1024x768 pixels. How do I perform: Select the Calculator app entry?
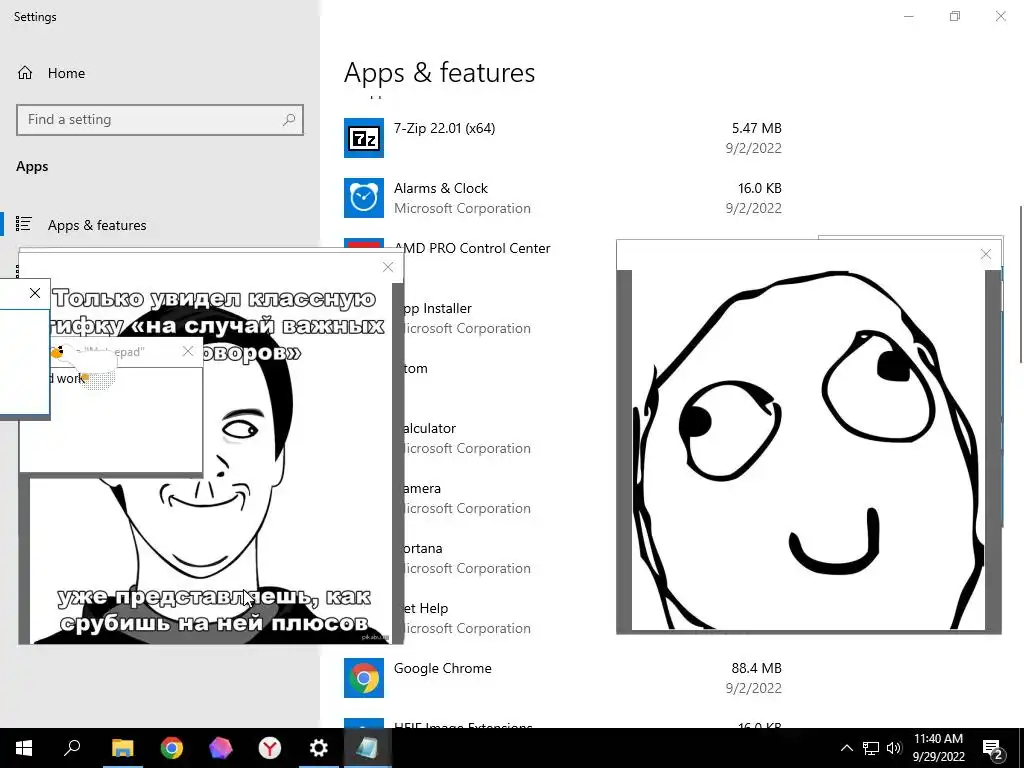[428, 428]
